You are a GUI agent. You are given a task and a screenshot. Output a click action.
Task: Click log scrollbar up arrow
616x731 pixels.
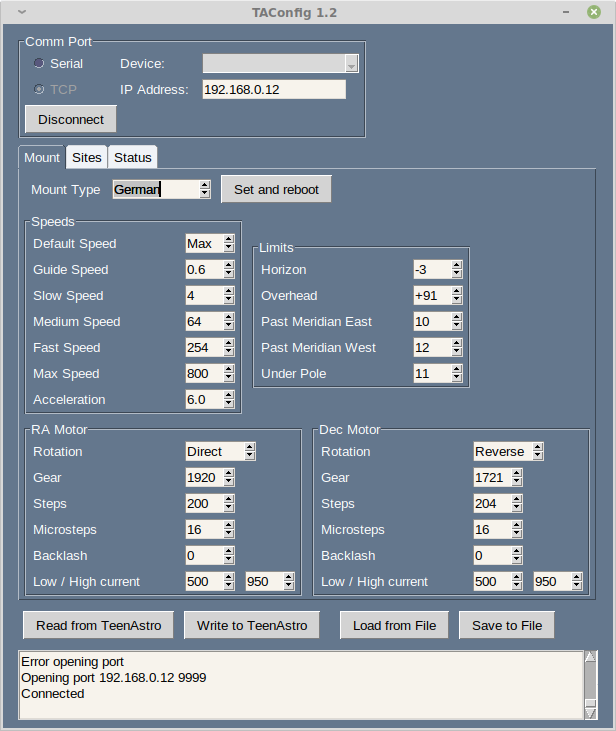tap(590, 657)
